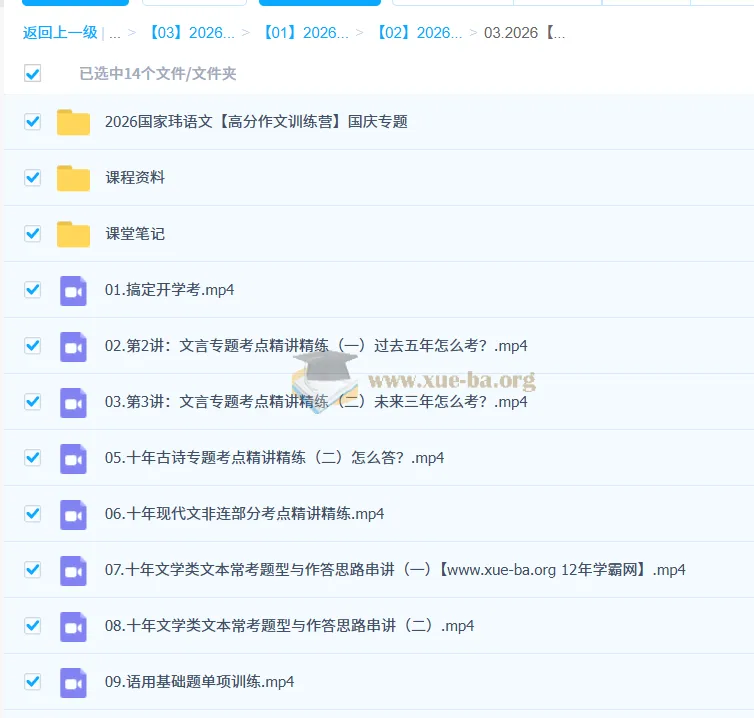The image size is (754, 718).
Task: Click folder icon of 2026国家玮语文 国庆专题
Action: [x=73, y=122]
